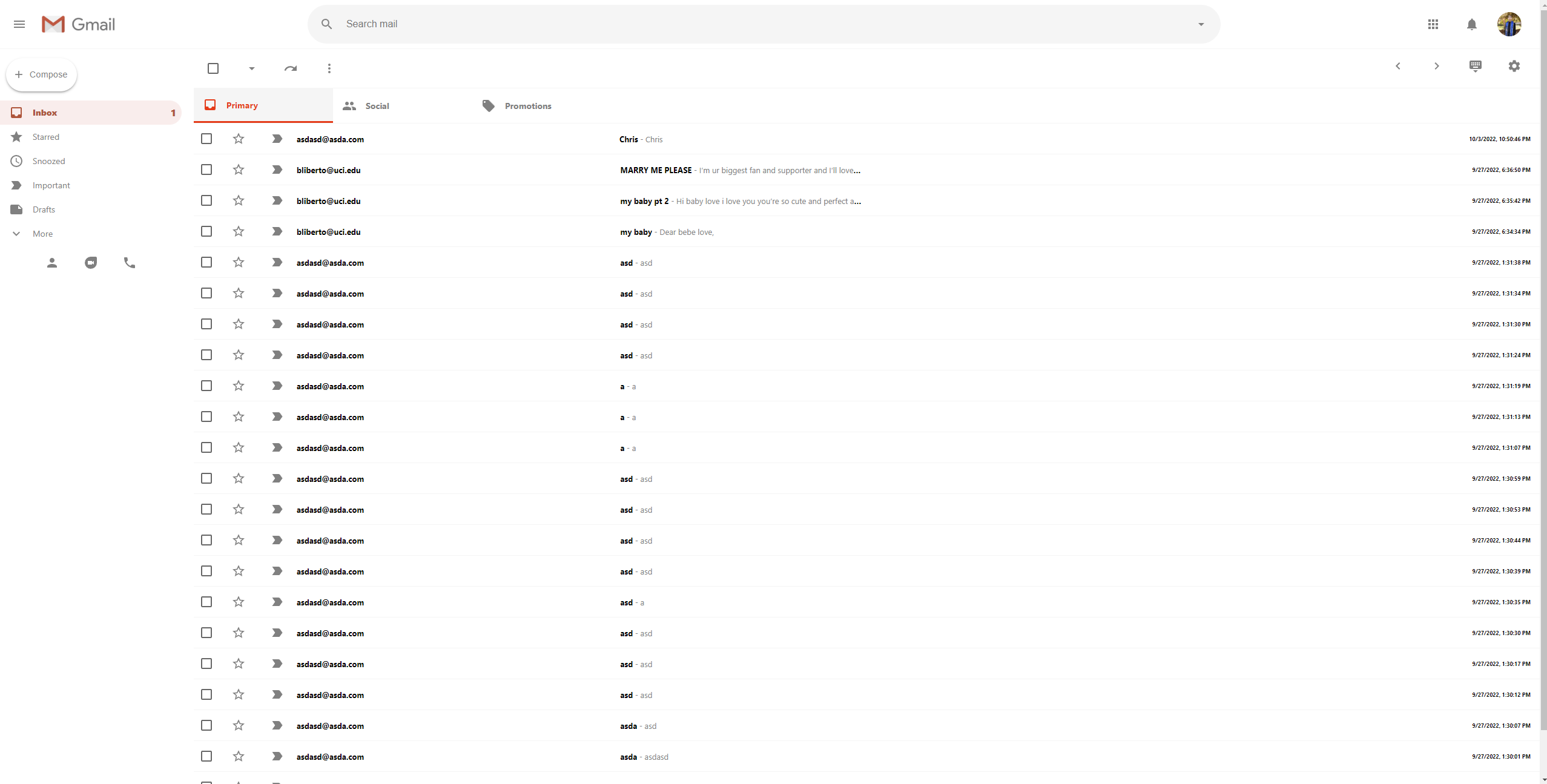Click the phone call icon in sidebar
Screen dimensions: 1547x784
coord(130,263)
